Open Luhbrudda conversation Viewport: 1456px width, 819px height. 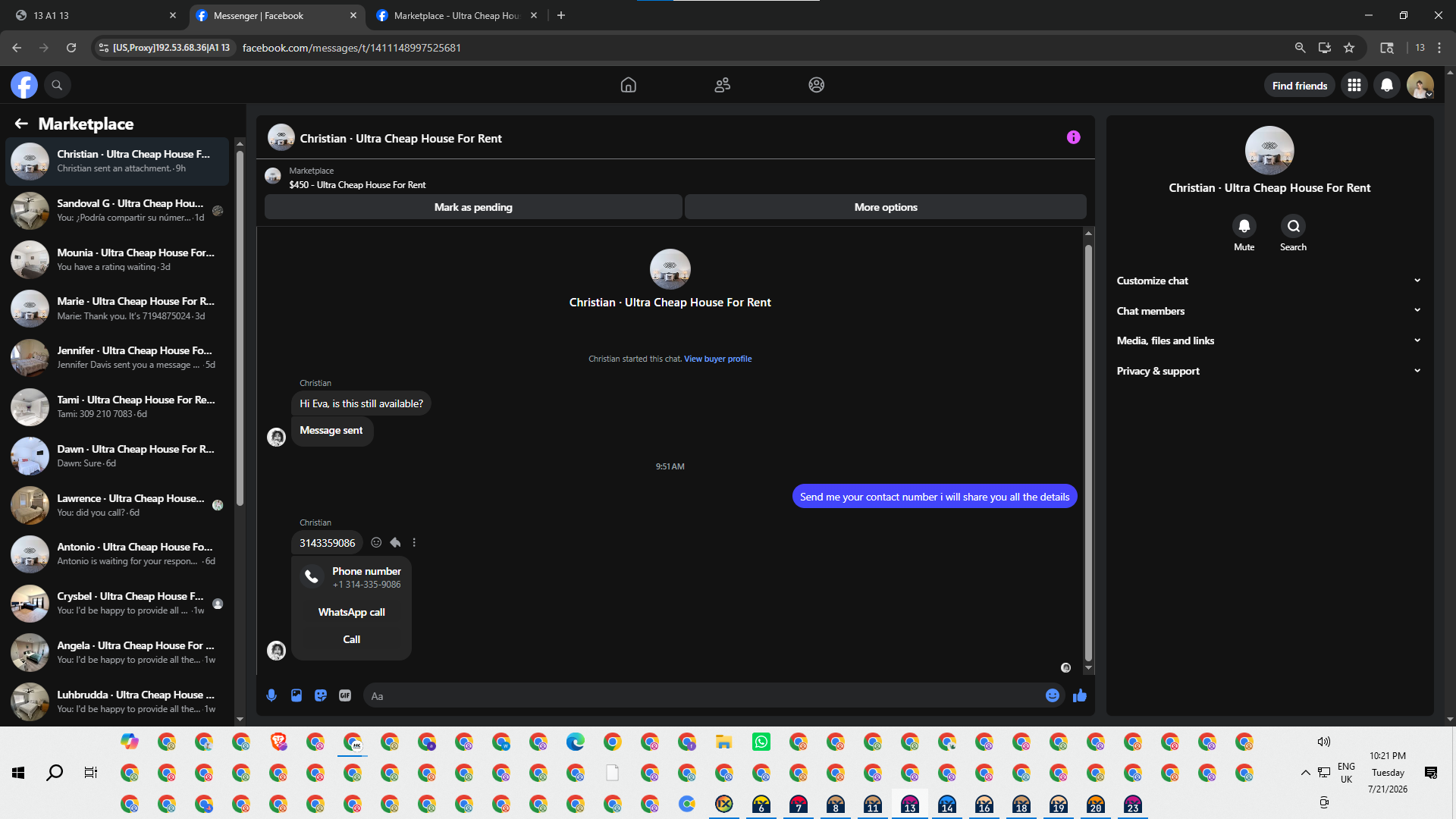(118, 701)
